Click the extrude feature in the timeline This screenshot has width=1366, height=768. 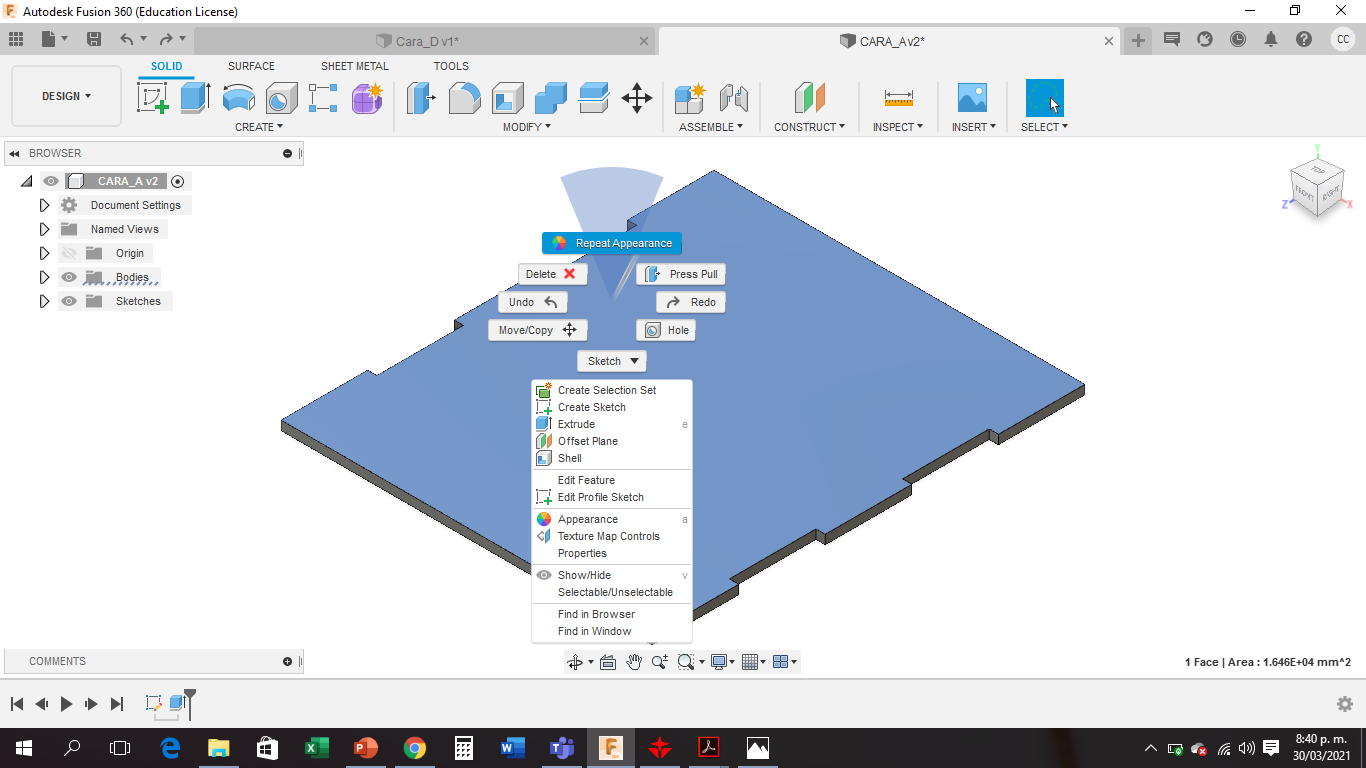177,703
